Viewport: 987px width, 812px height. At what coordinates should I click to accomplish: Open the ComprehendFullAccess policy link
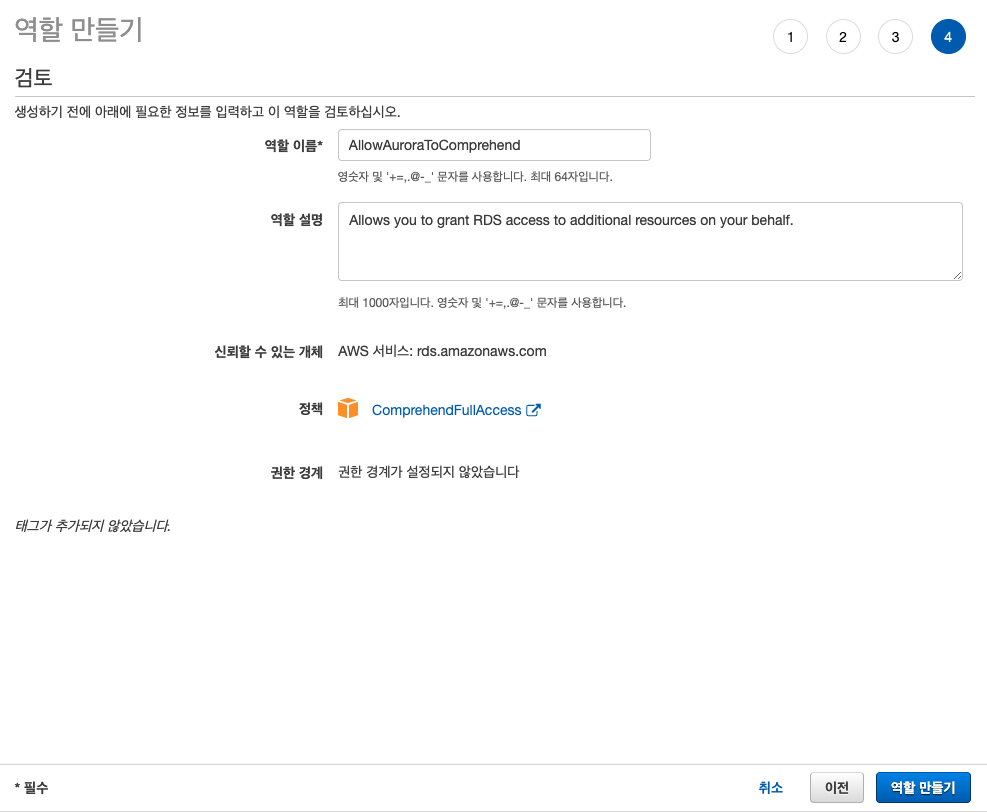click(x=446, y=410)
